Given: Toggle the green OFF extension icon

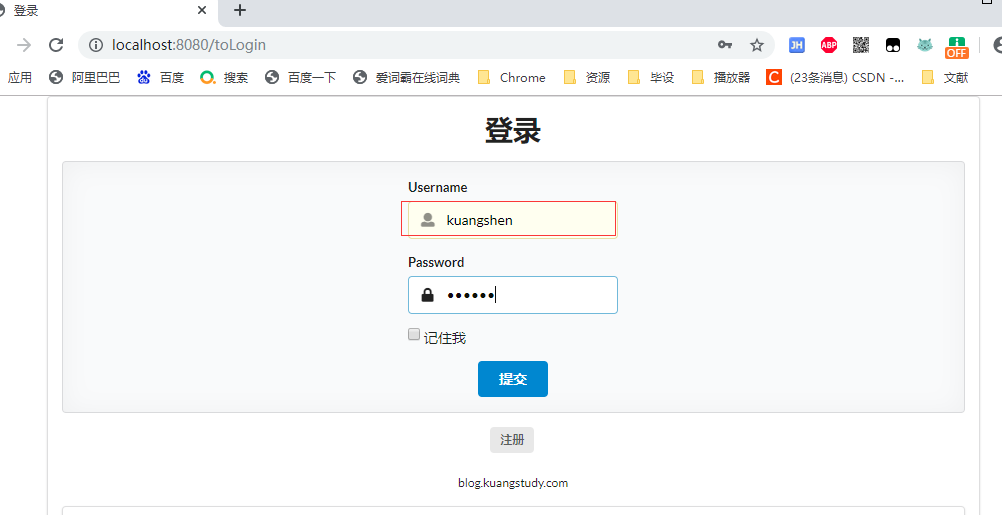Looking at the screenshot, I should click(x=957, y=46).
